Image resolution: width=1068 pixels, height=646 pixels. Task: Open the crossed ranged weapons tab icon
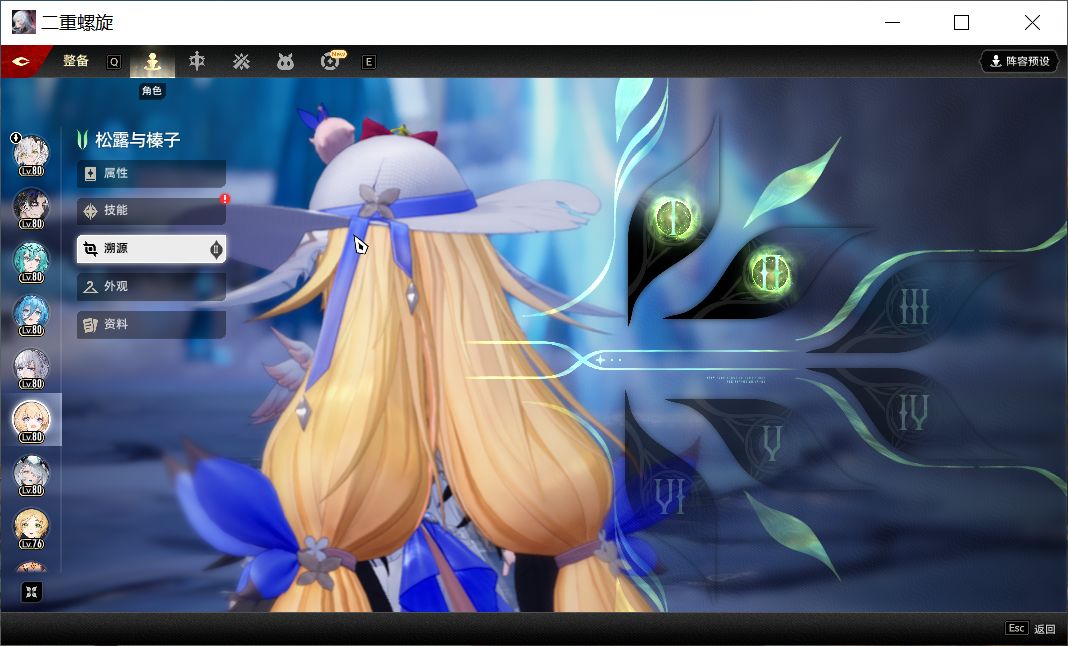241,62
